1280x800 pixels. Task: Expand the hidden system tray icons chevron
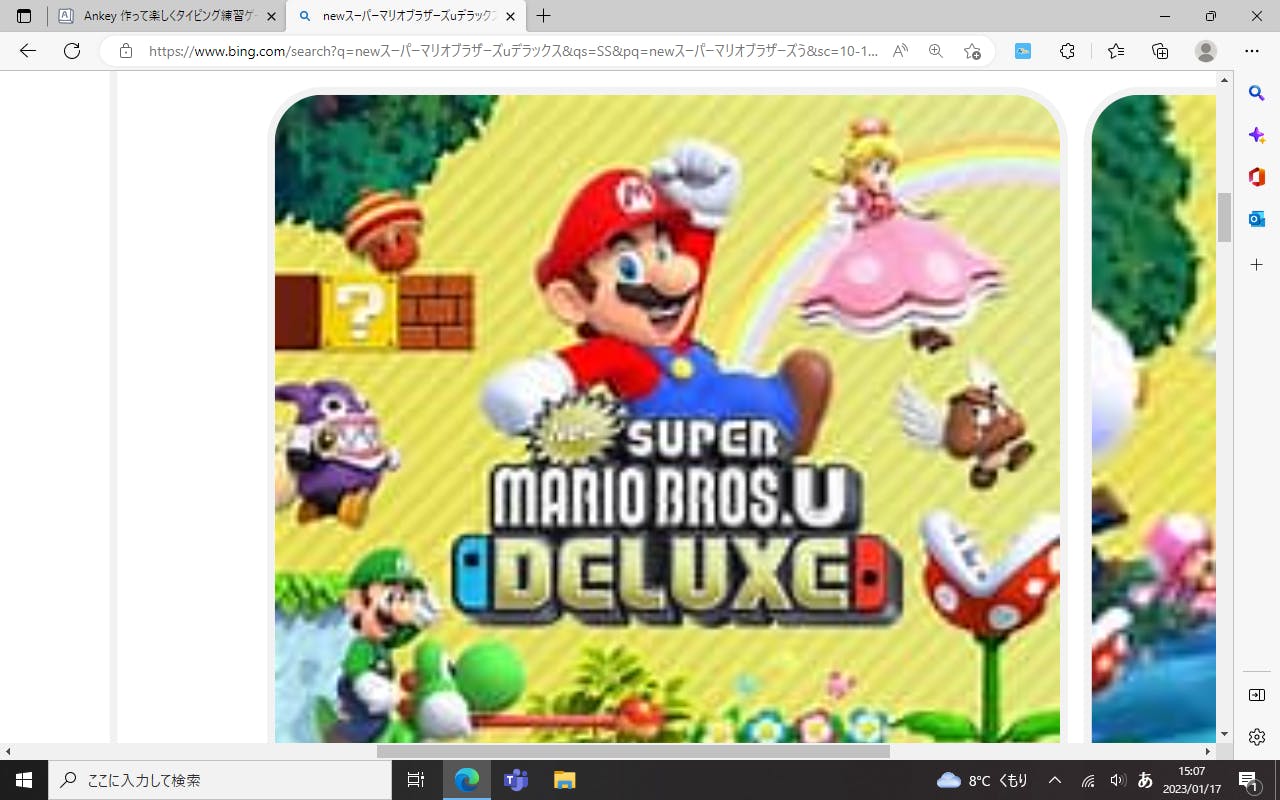[x=1054, y=780]
